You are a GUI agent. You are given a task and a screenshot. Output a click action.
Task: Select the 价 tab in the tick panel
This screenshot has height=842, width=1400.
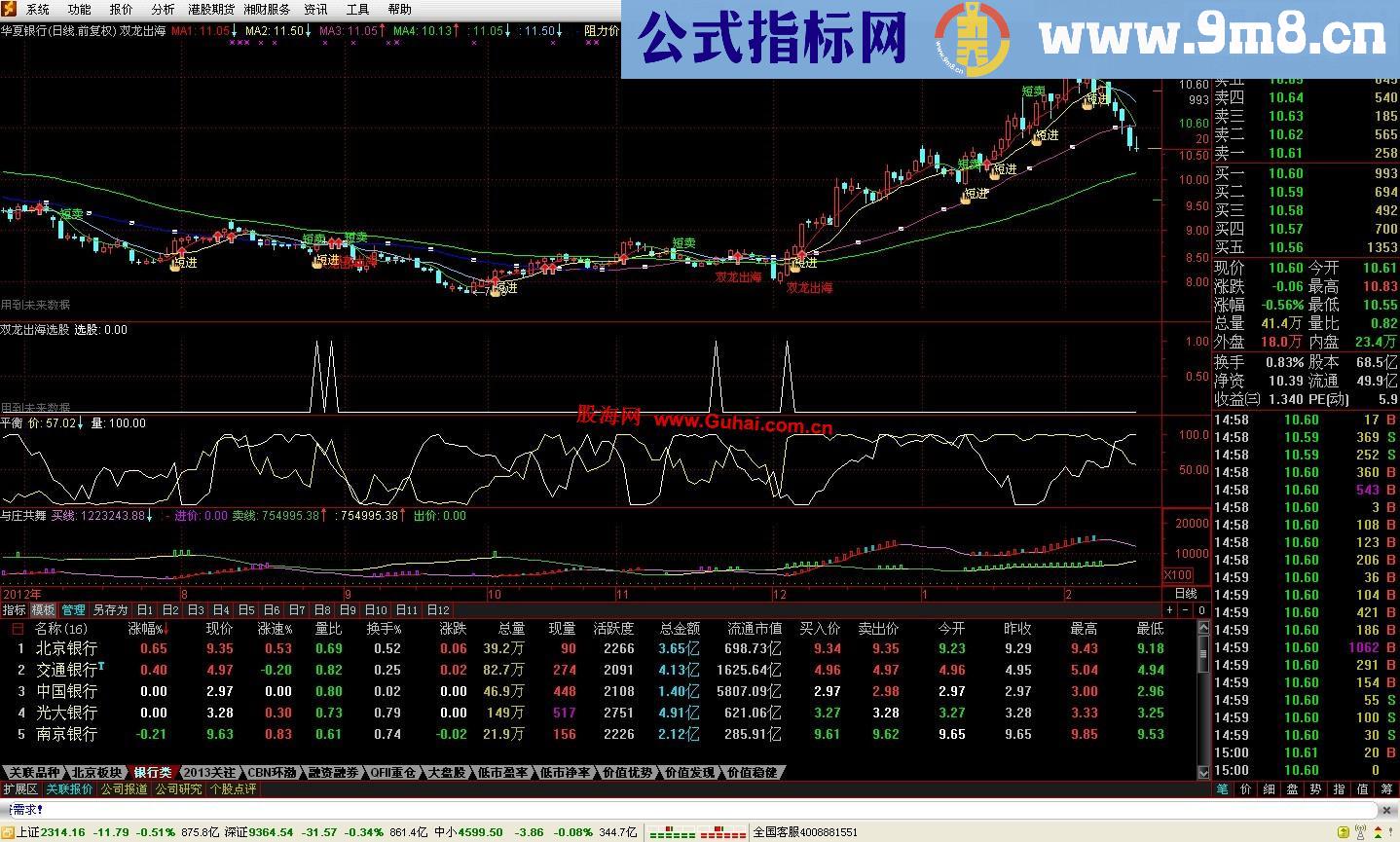pyautogui.click(x=1246, y=789)
